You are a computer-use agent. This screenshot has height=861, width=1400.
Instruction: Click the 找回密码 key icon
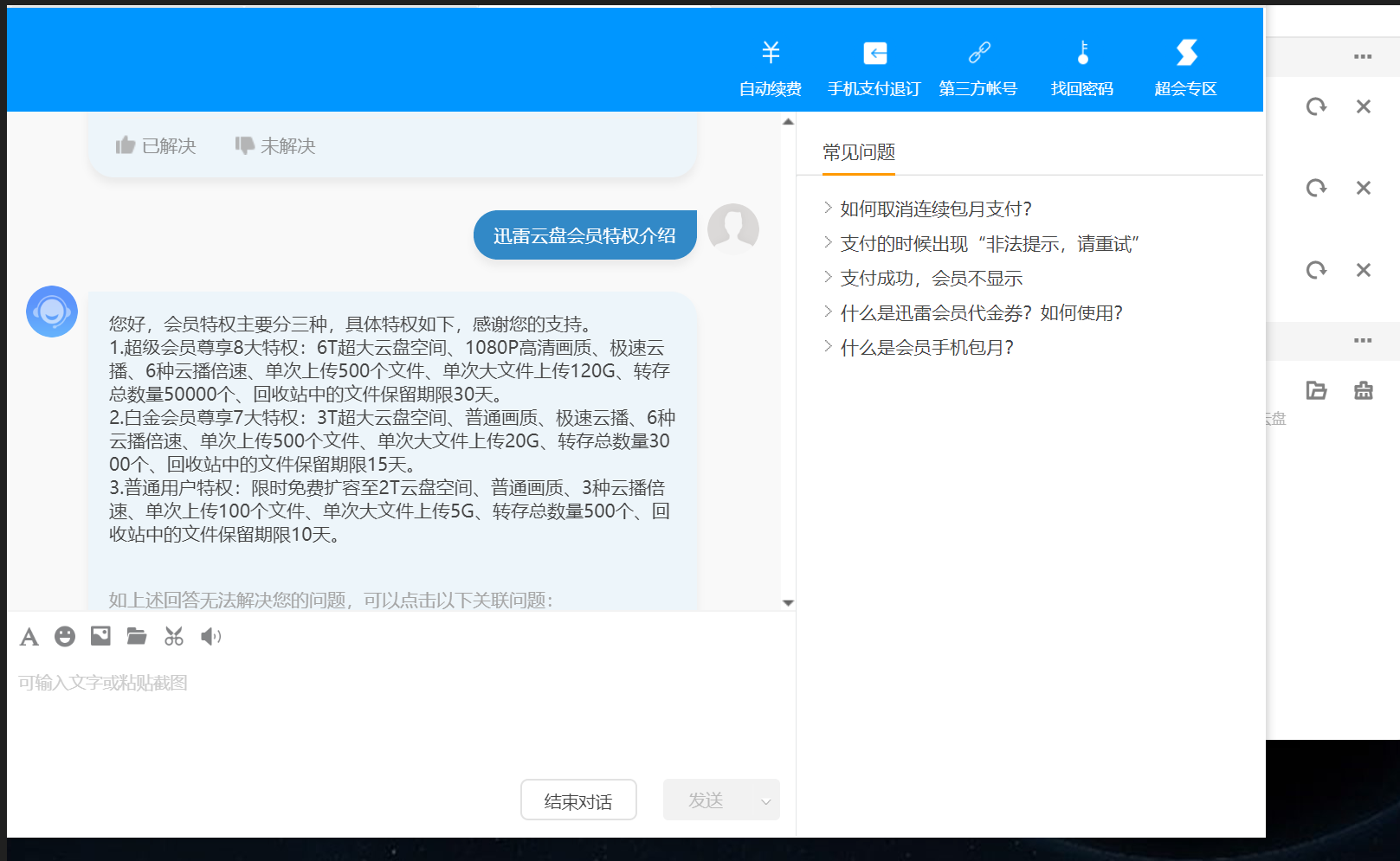coord(1081,54)
